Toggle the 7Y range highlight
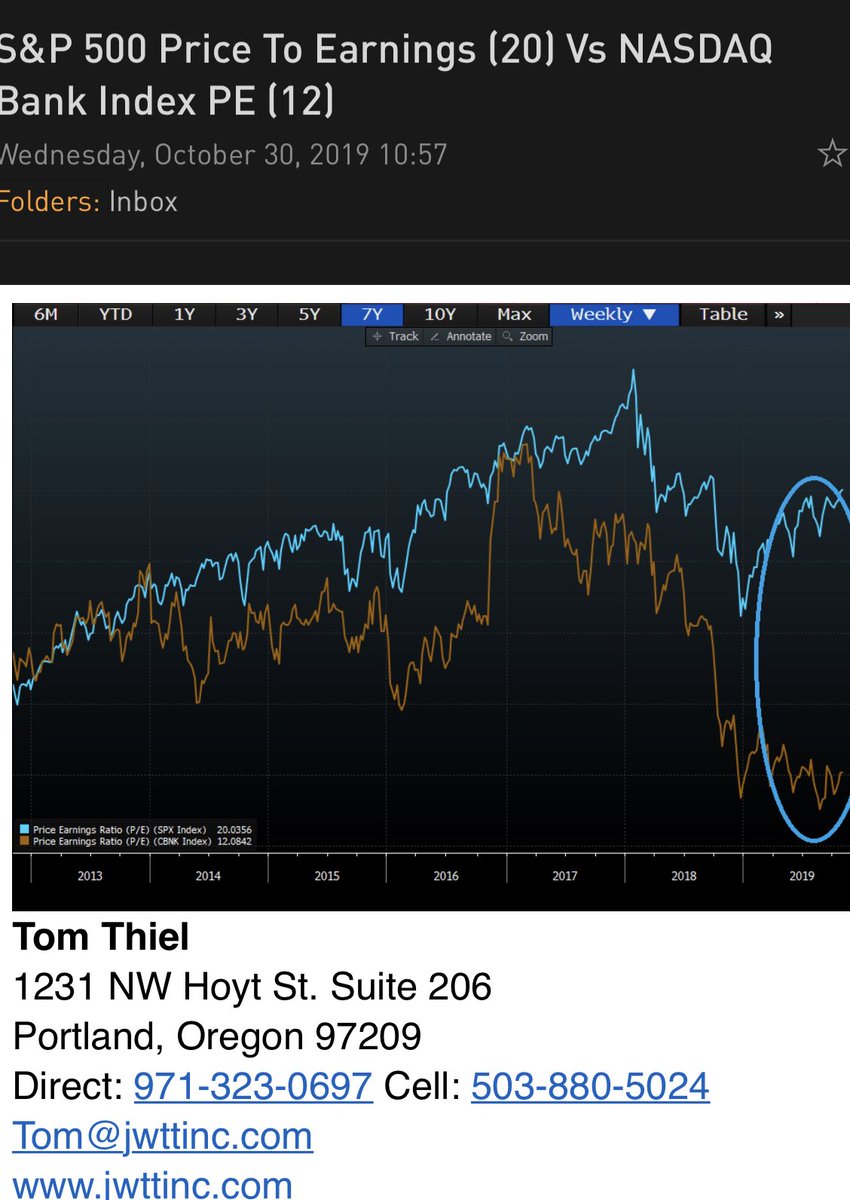 point(371,314)
